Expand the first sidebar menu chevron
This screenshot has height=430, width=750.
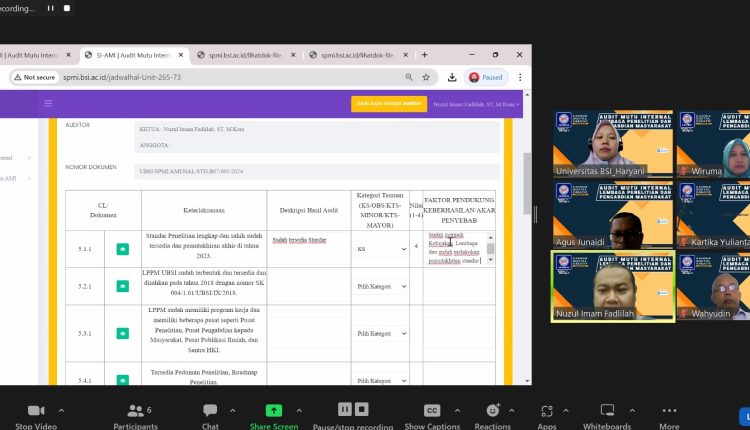29,158
